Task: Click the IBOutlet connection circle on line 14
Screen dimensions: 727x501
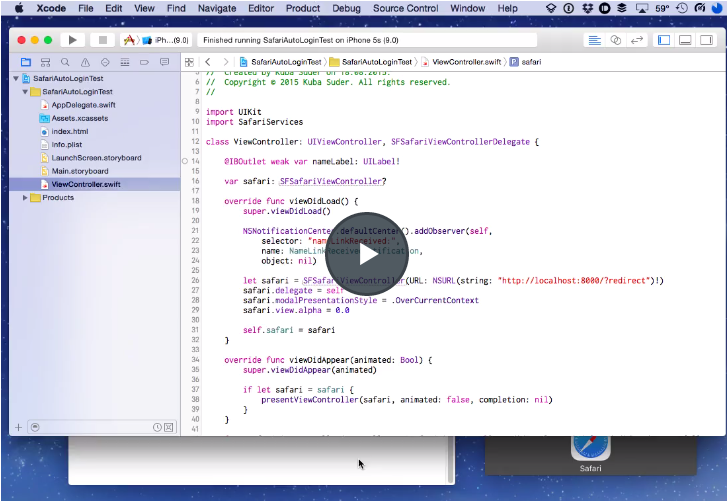Action: (185, 161)
